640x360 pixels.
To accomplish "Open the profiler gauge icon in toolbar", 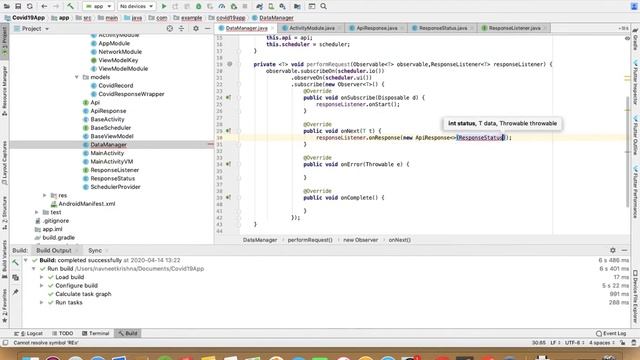I will click(x=222, y=6).
